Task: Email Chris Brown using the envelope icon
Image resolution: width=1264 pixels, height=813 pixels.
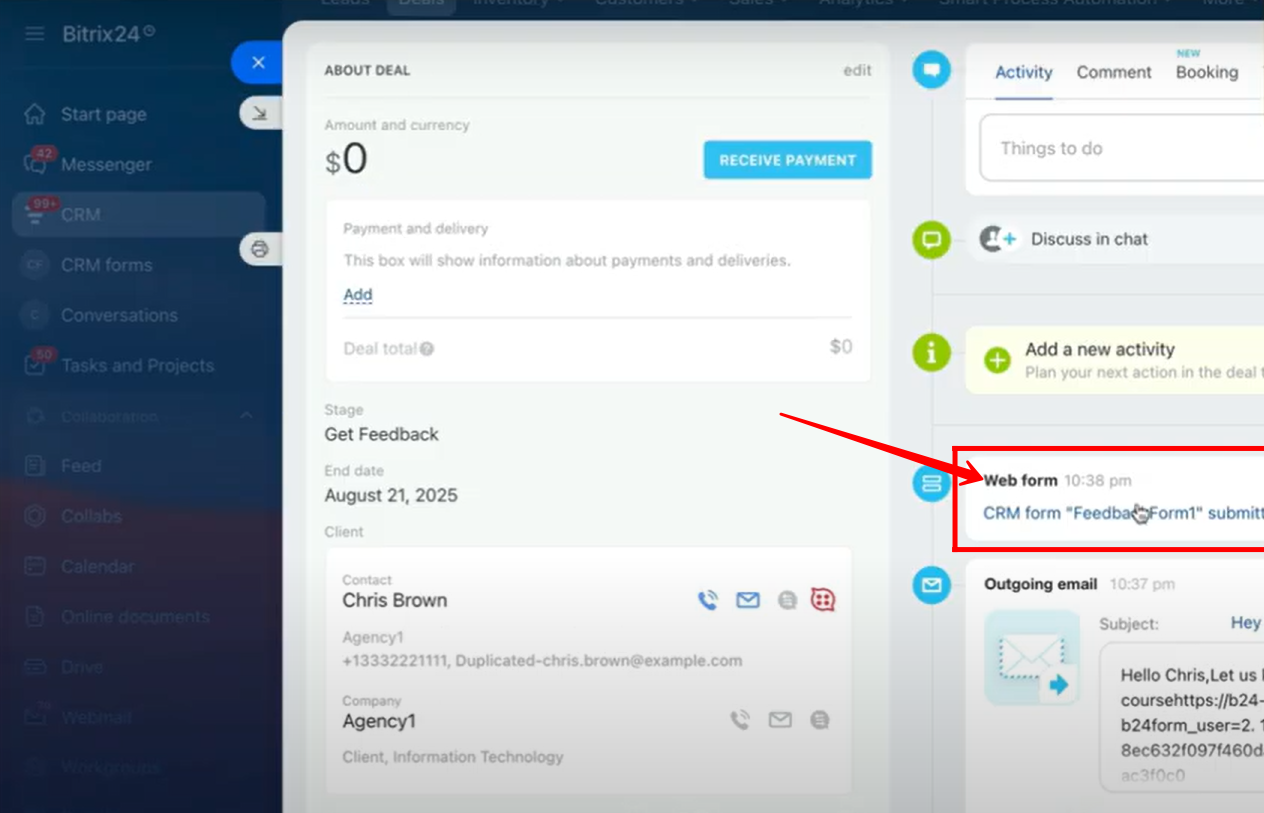Action: tap(748, 600)
